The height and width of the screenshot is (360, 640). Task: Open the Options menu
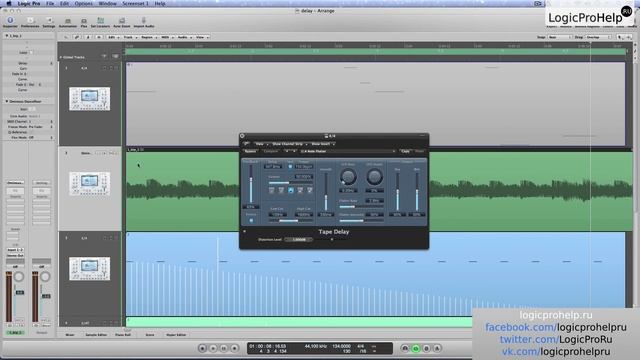pyautogui.click(x=83, y=3)
